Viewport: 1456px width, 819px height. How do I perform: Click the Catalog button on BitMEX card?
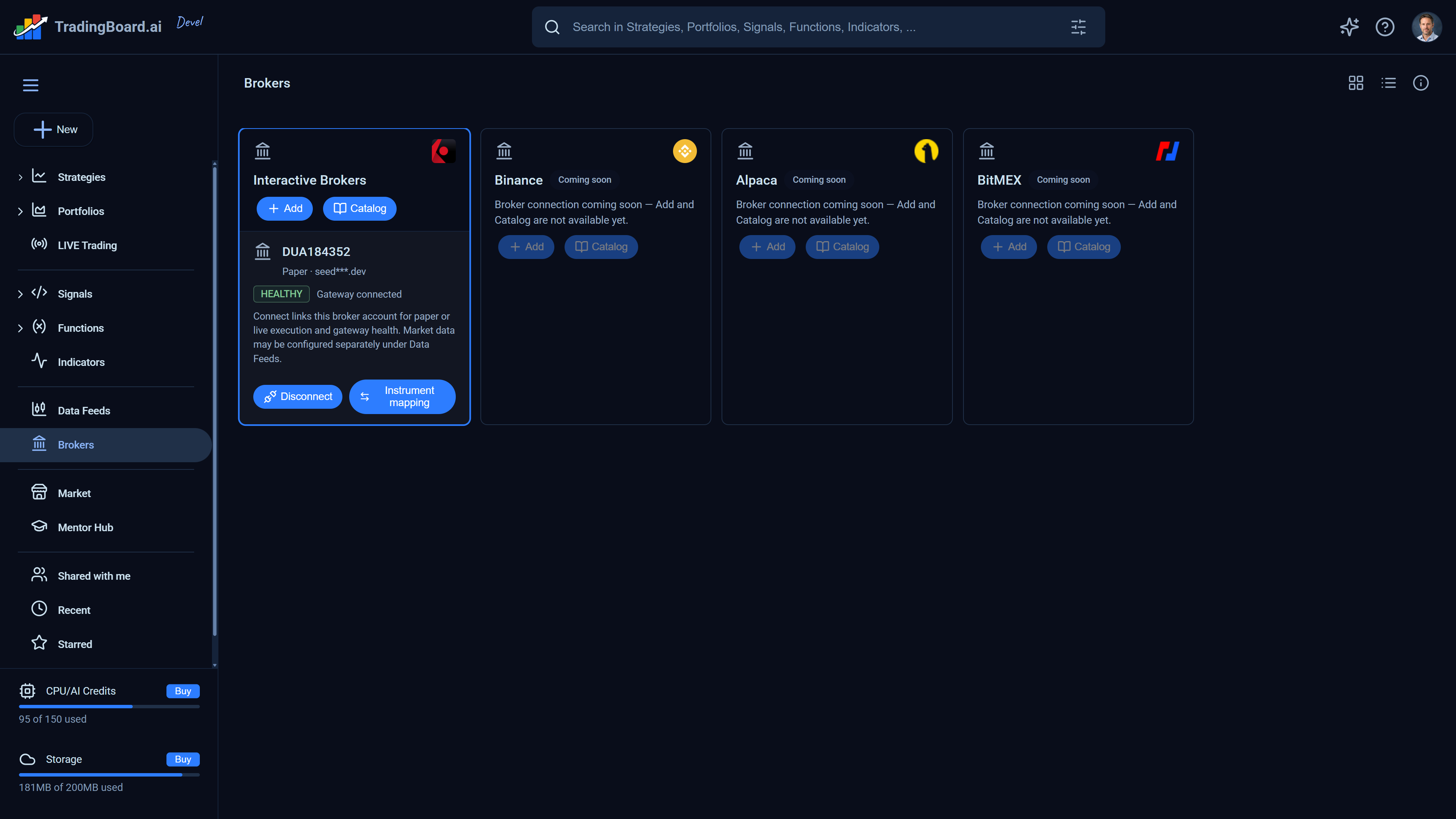1084,247
